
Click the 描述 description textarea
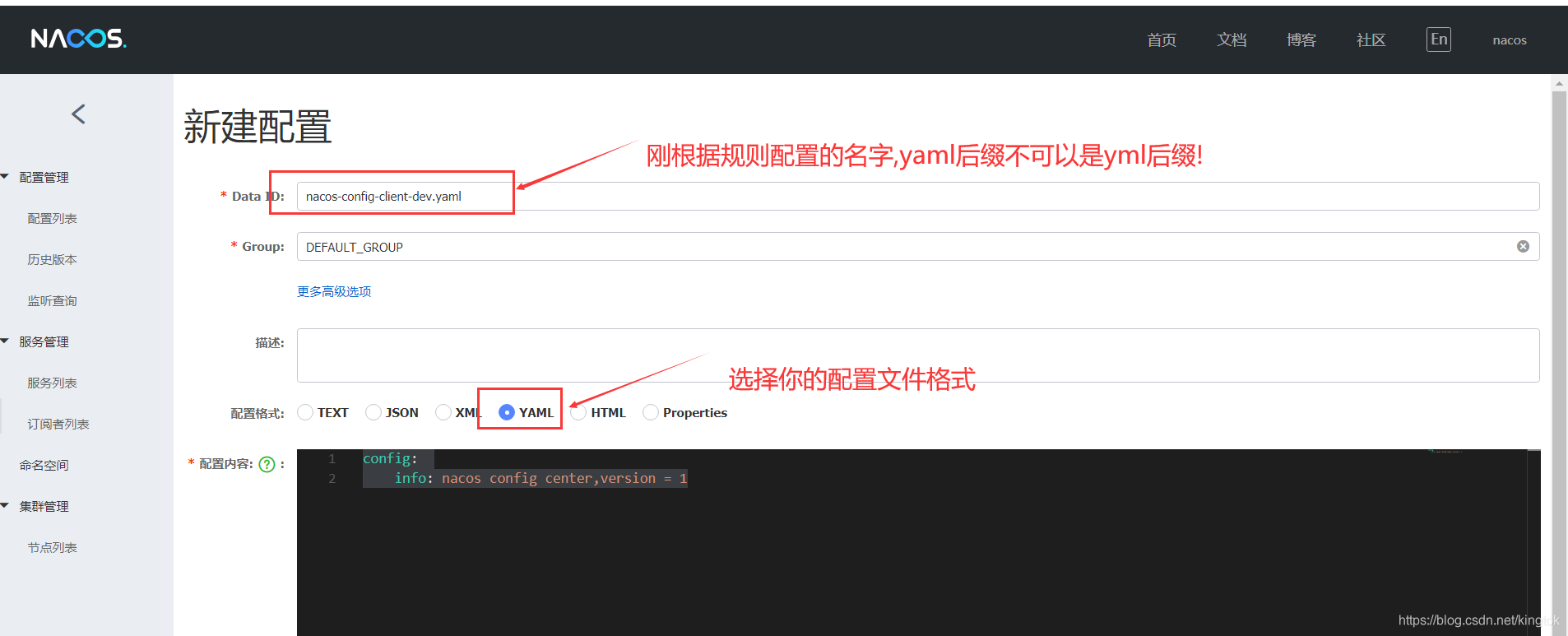(918, 355)
